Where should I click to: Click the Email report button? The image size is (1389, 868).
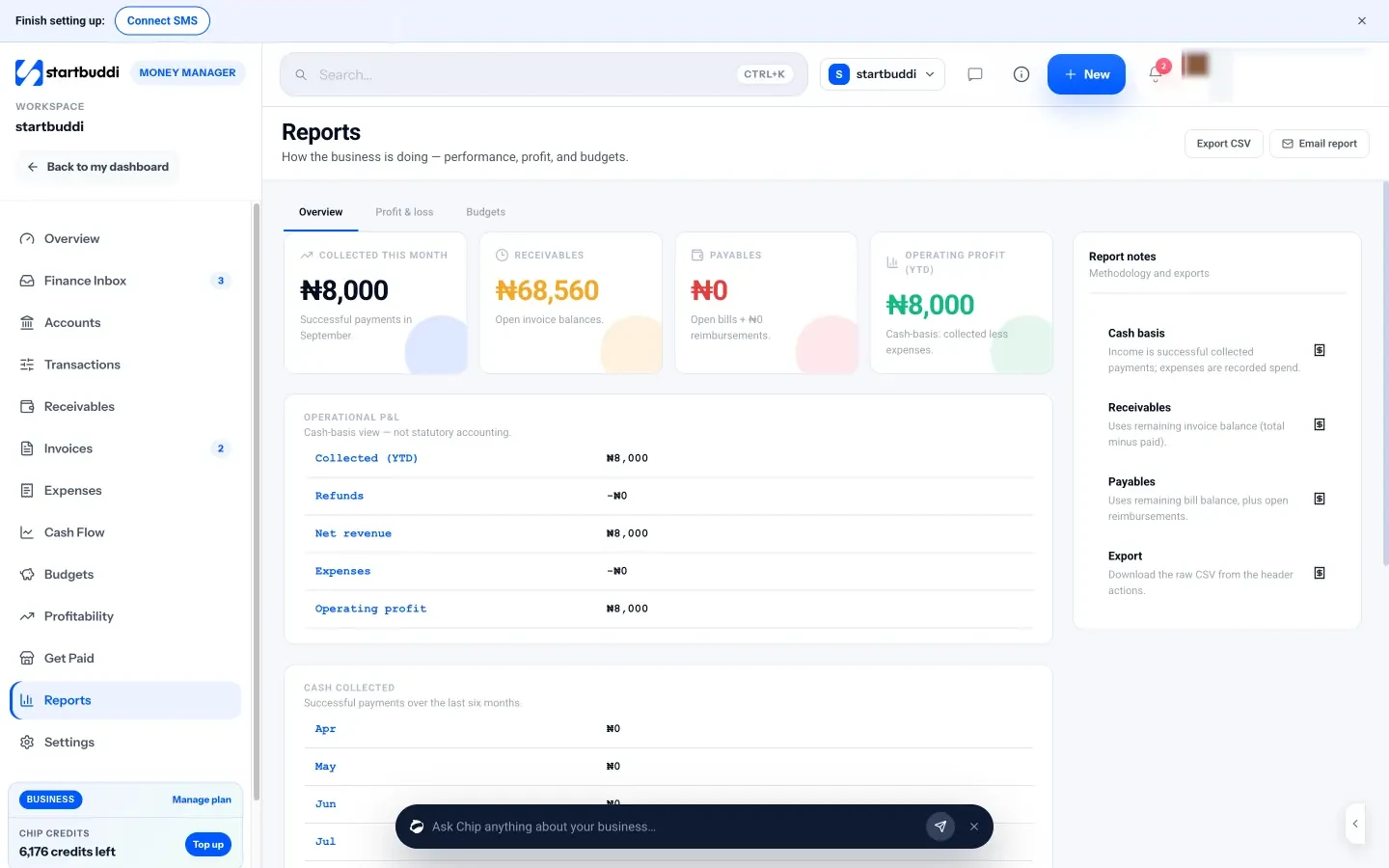pyautogui.click(x=1319, y=144)
